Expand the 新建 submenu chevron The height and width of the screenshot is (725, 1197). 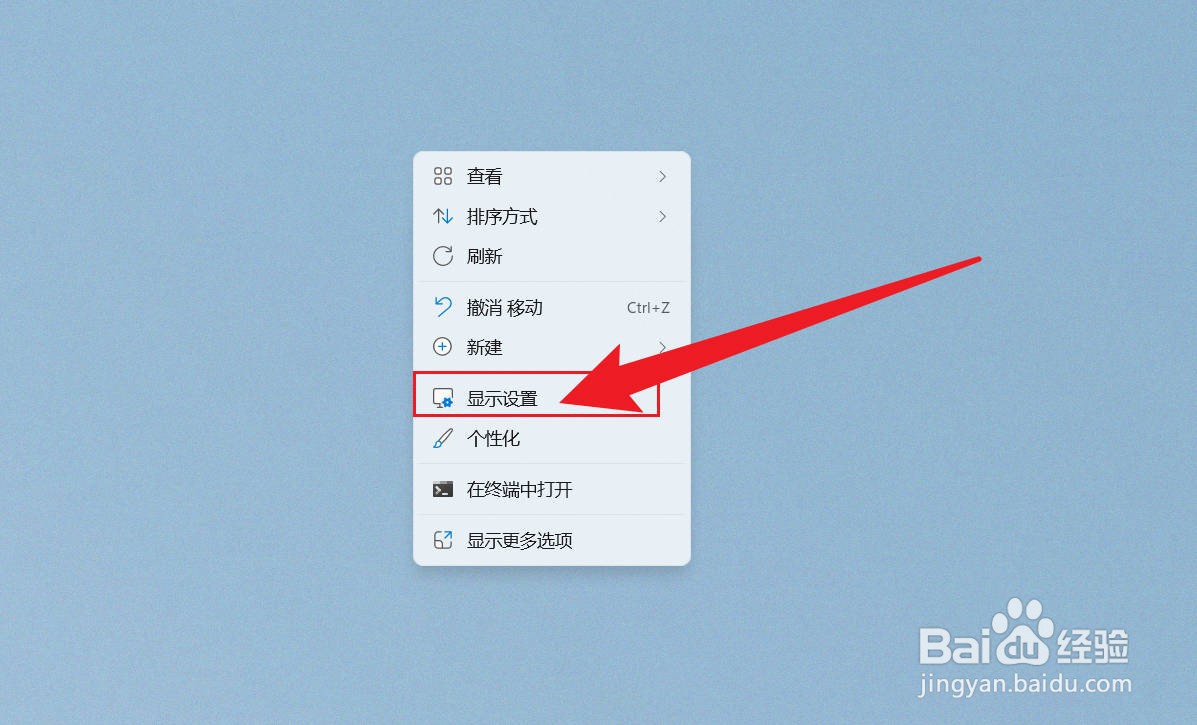point(662,347)
